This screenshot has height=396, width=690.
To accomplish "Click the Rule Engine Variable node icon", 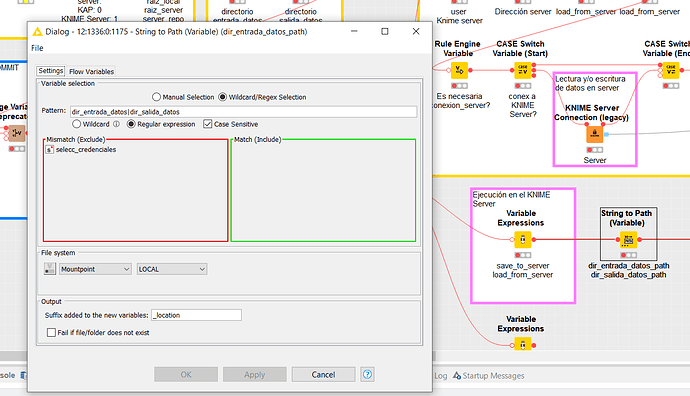I will 459,70.
